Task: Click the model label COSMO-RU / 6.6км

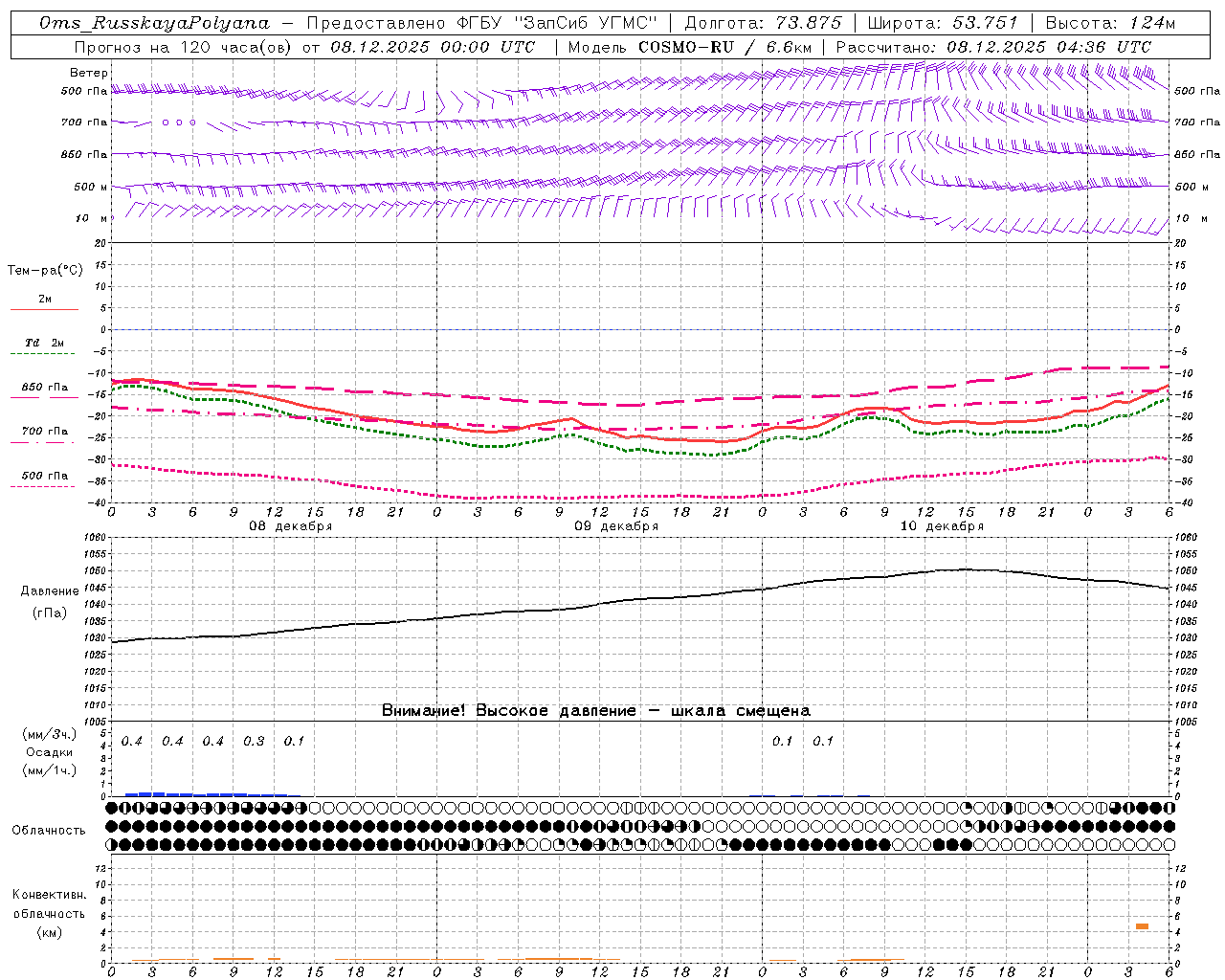Action: (x=725, y=47)
